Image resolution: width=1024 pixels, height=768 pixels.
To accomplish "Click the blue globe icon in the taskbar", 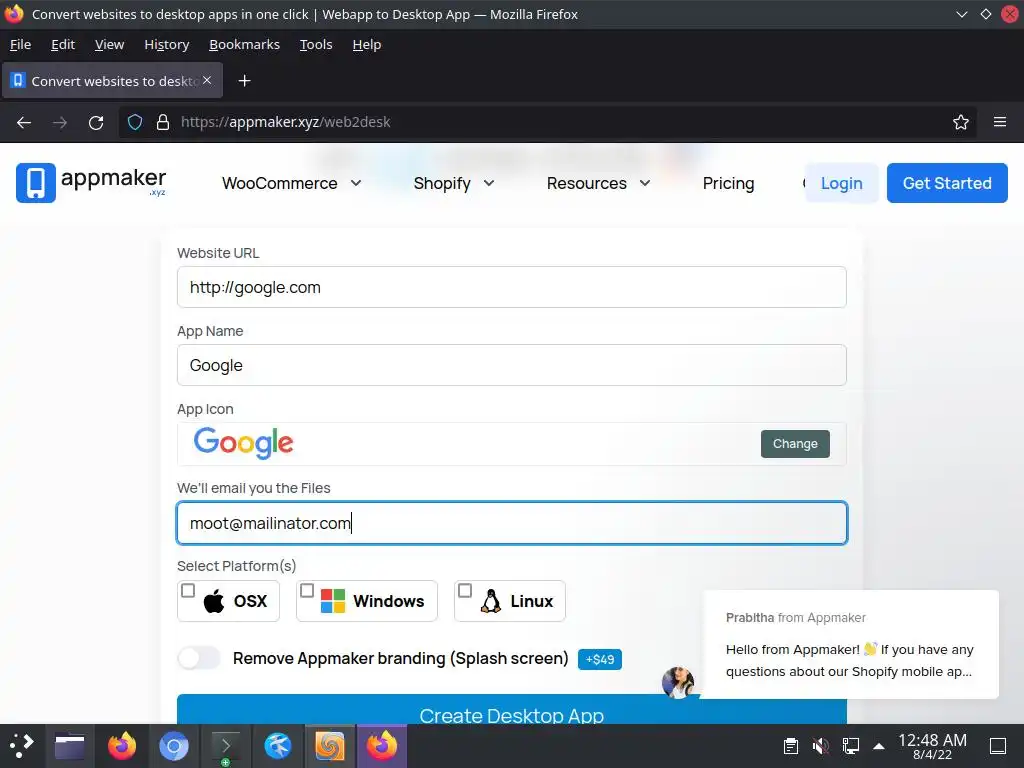I will tap(278, 745).
